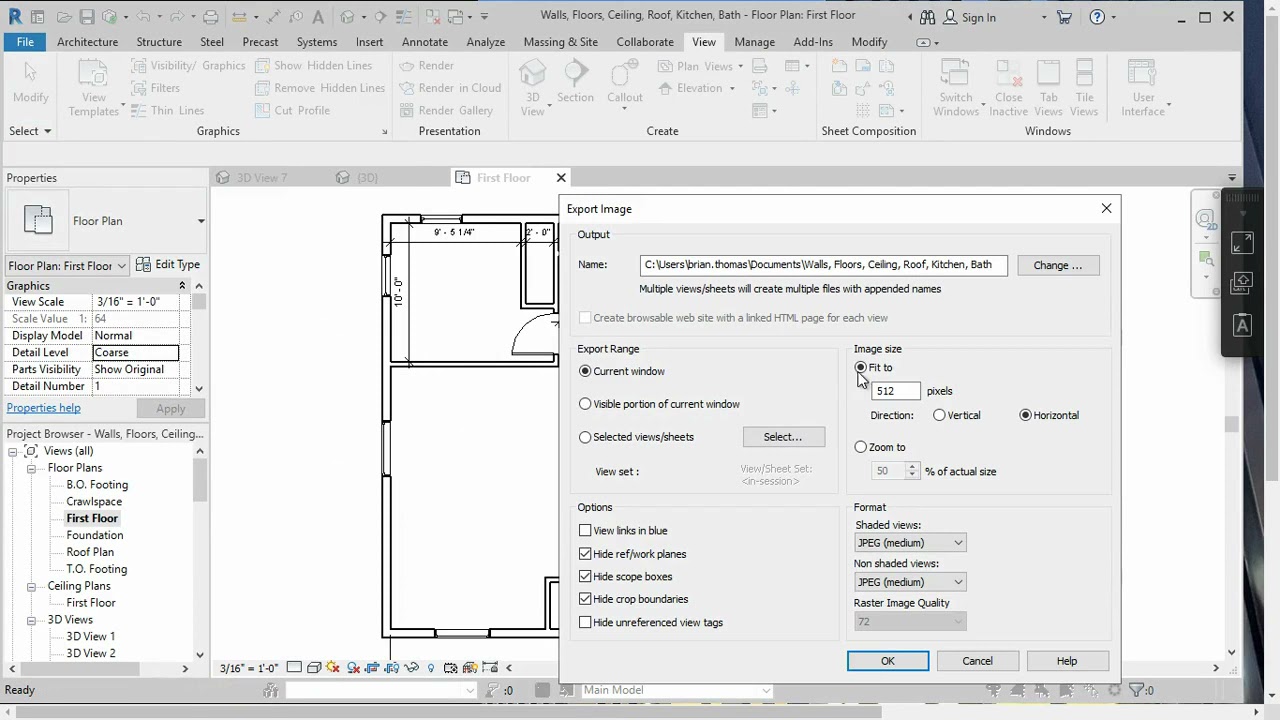
Task: Open the Properties help link
Action: [44, 408]
